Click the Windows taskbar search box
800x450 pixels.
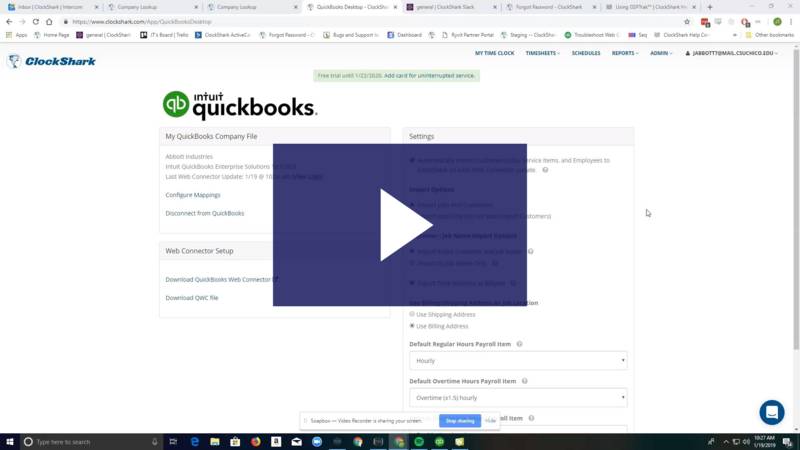pyautogui.click(x=92, y=442)
